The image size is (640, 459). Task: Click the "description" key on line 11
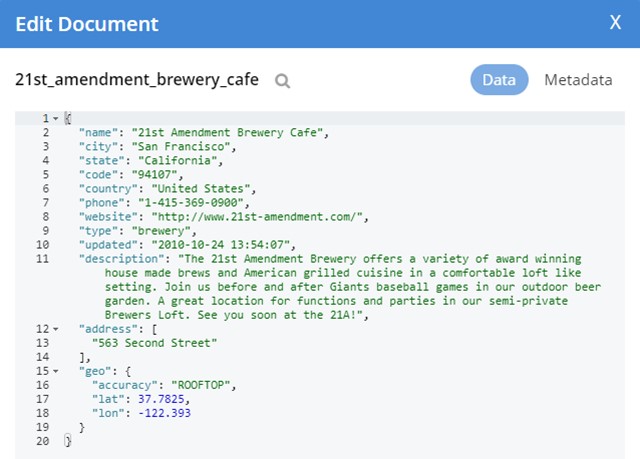(122, 259)
